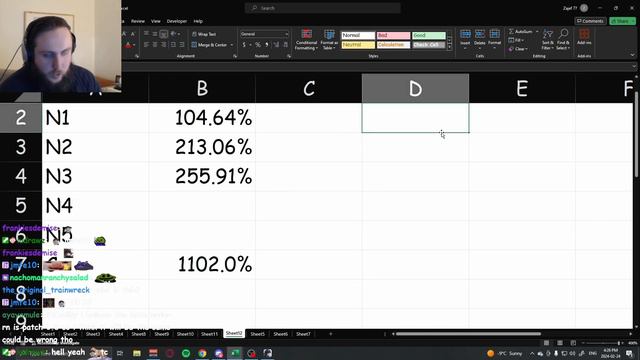Viewport: 640px width, 360px height.
Task: Add a new sheet with plus button
Action: 331,334
